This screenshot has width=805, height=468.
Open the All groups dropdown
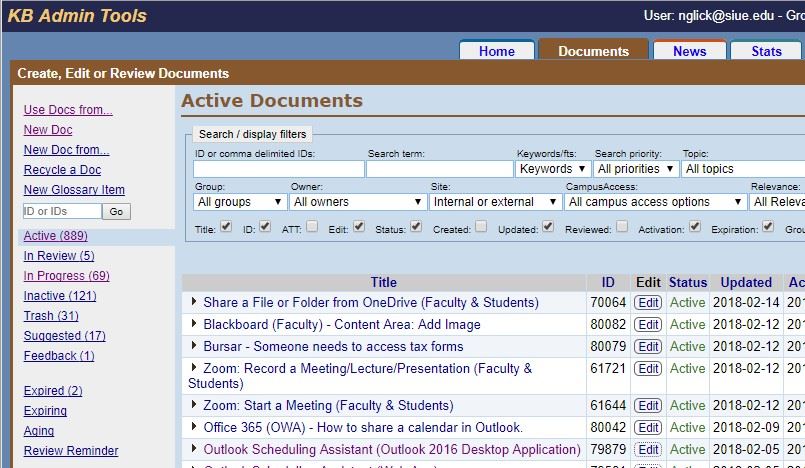[x=239, y=201]
